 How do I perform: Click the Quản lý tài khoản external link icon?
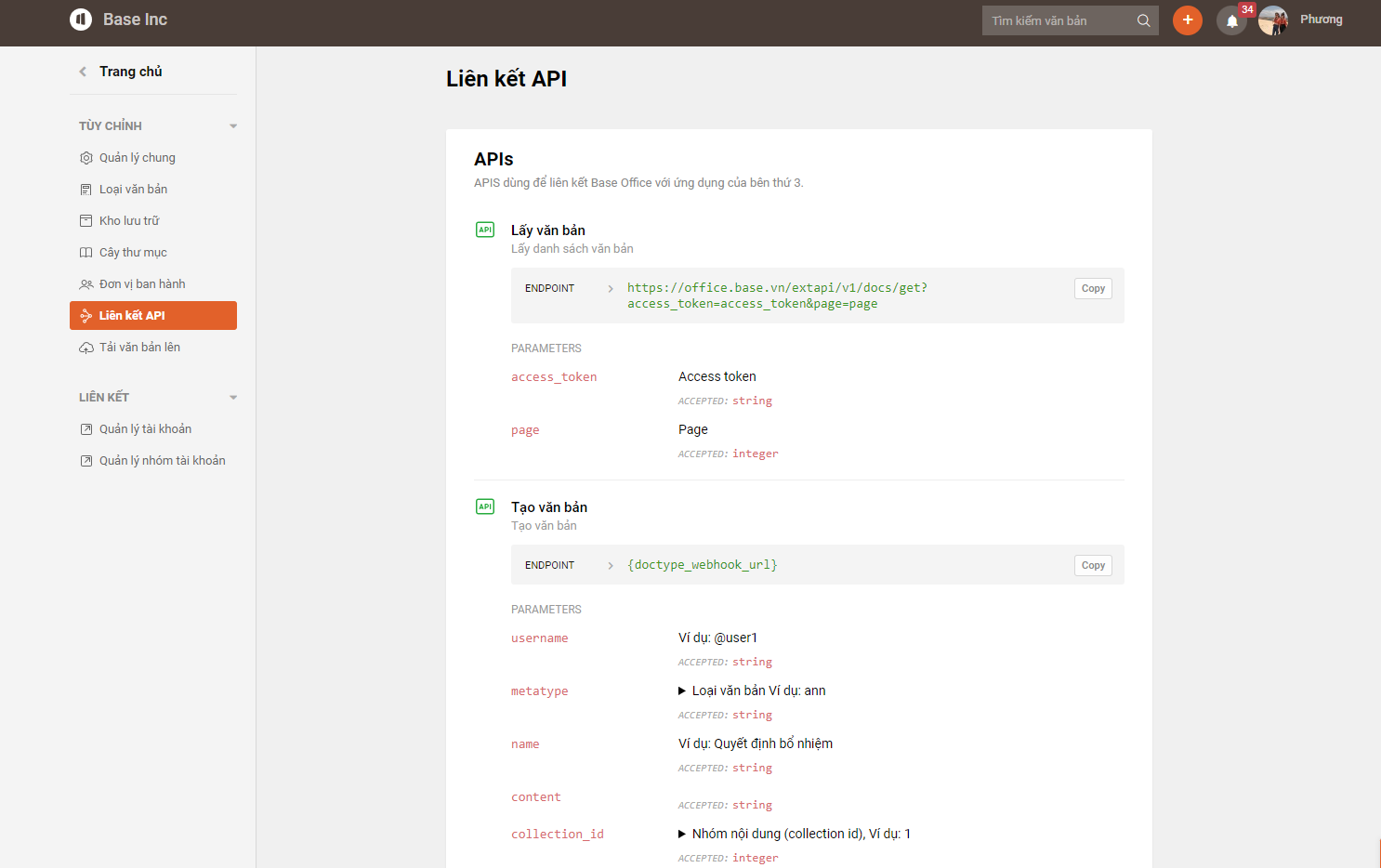coord(86,429)
